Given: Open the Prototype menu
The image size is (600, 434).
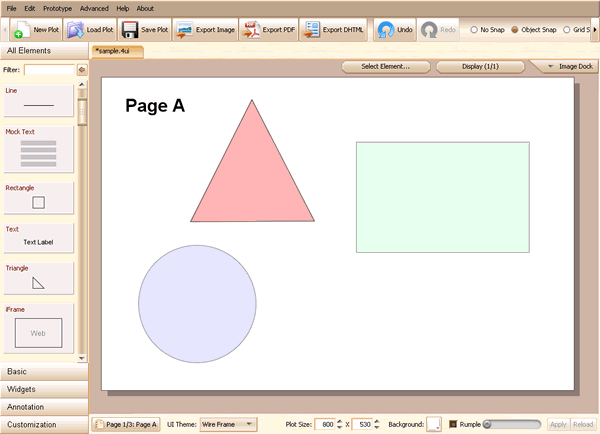Looking at the screenshot, I should [x=57, y=8].
